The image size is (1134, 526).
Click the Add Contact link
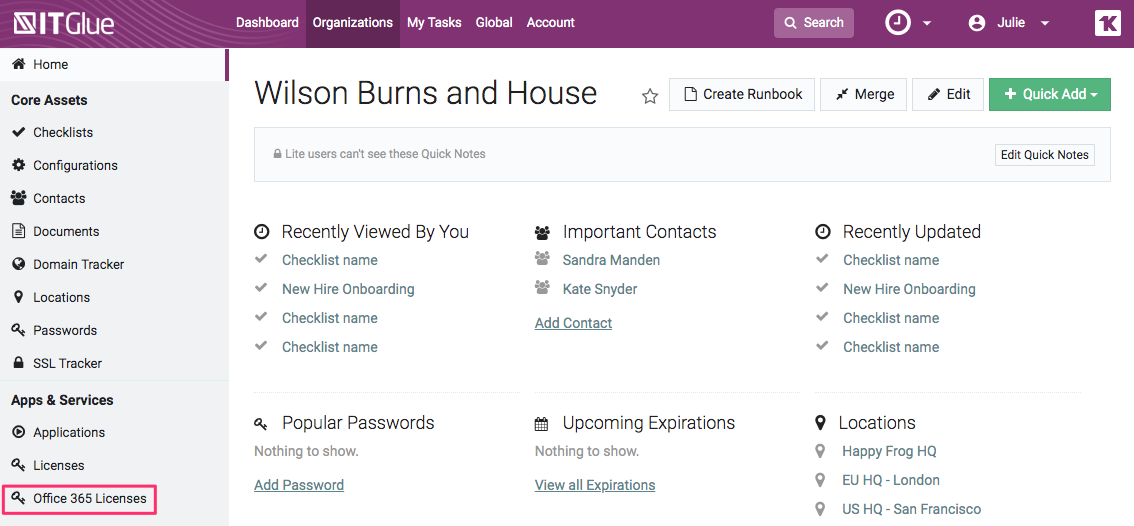pos(573,323)
